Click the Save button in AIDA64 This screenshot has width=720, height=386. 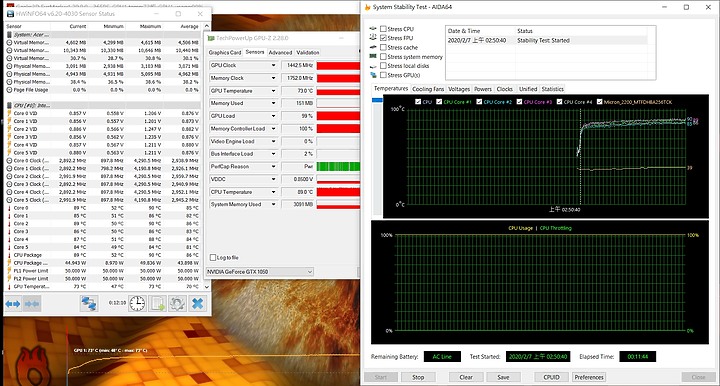[x=503, y=377]
